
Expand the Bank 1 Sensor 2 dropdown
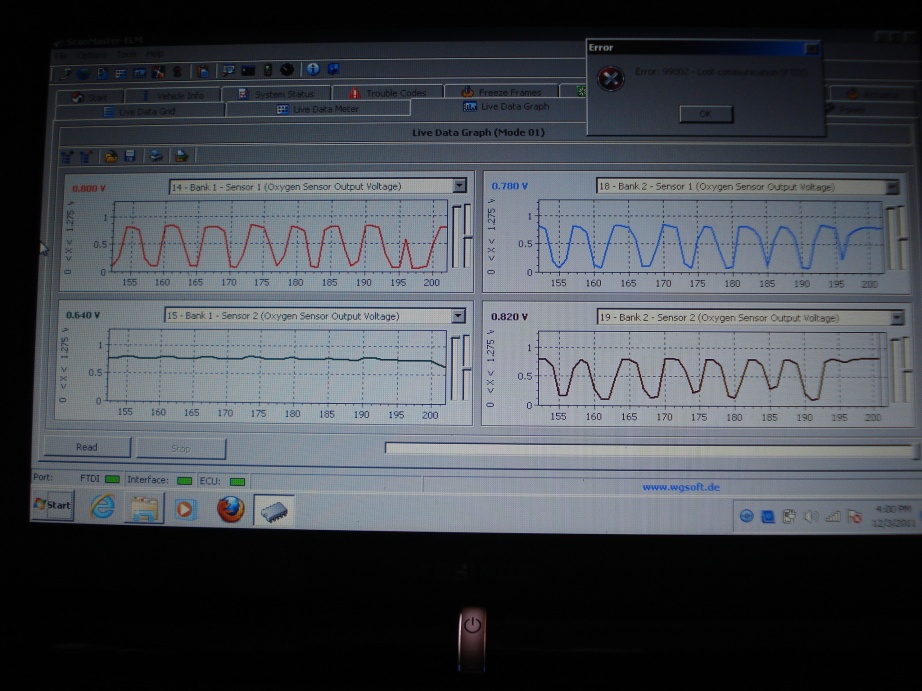pos(459,316)
